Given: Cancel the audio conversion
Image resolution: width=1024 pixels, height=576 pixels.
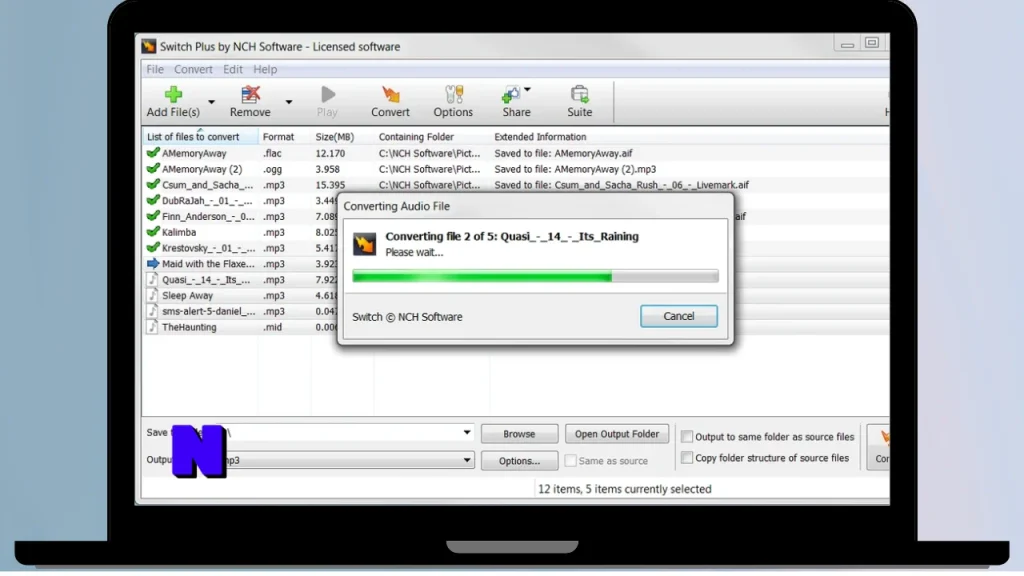Looking at the screenshot, I should click(x=679, y=316).
